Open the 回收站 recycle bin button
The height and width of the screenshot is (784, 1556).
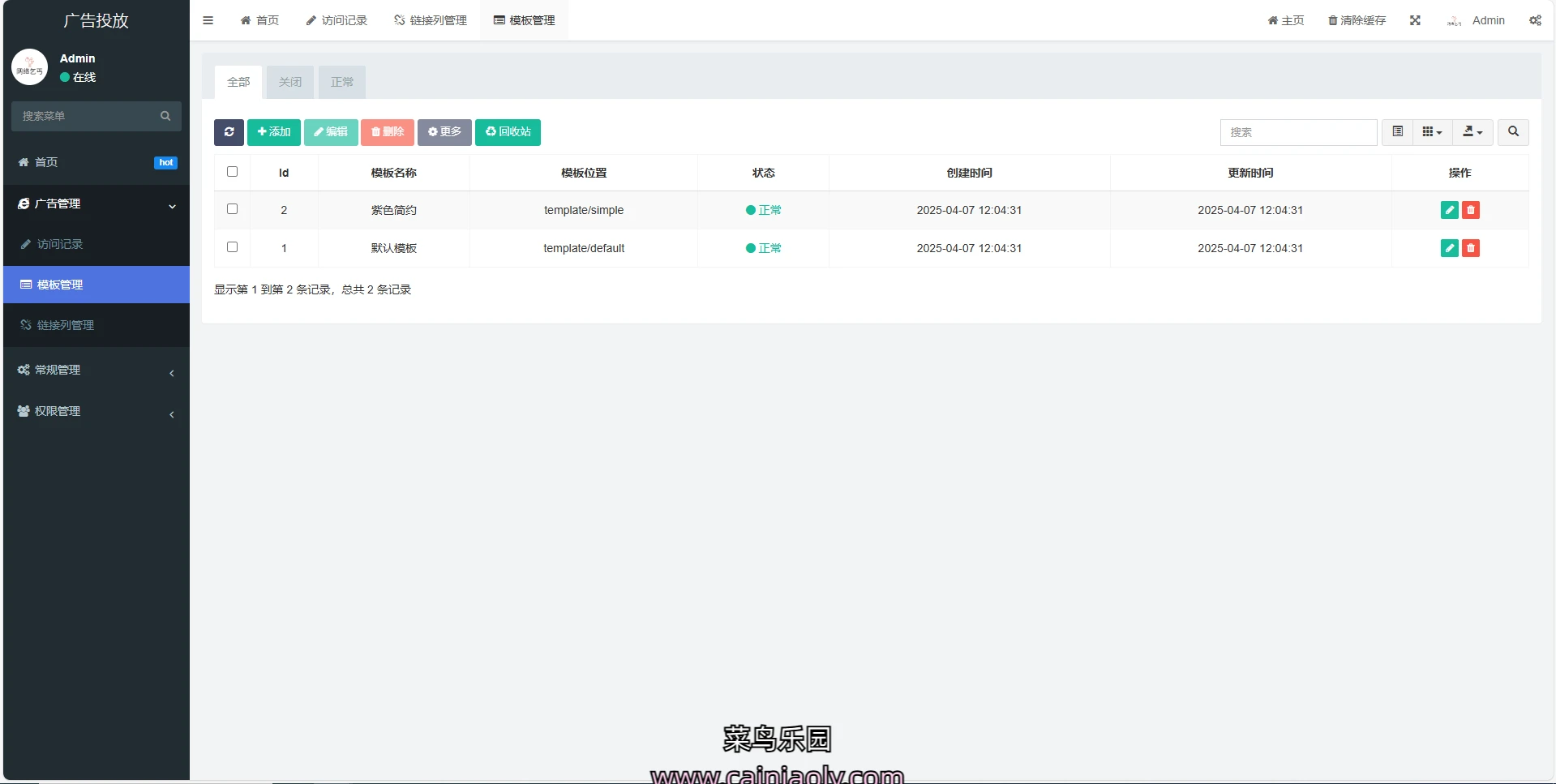[x=508, y=132]
